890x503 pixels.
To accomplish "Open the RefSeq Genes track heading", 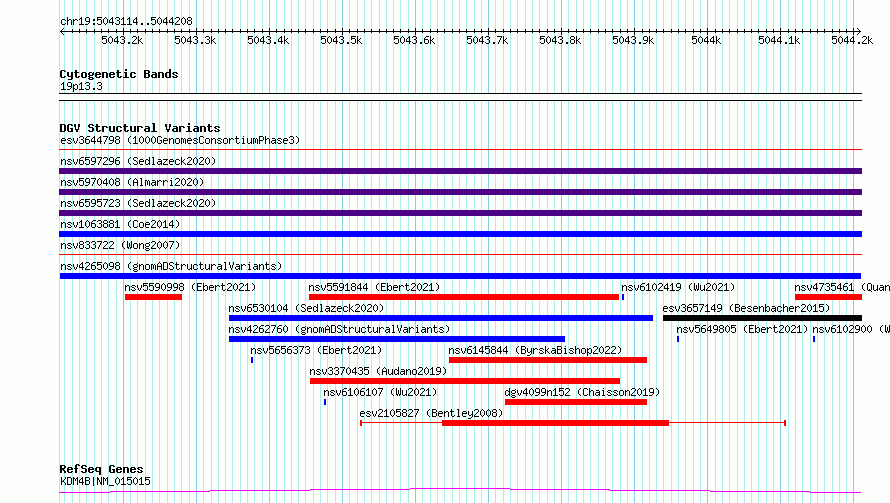I will tap(101, 469).
